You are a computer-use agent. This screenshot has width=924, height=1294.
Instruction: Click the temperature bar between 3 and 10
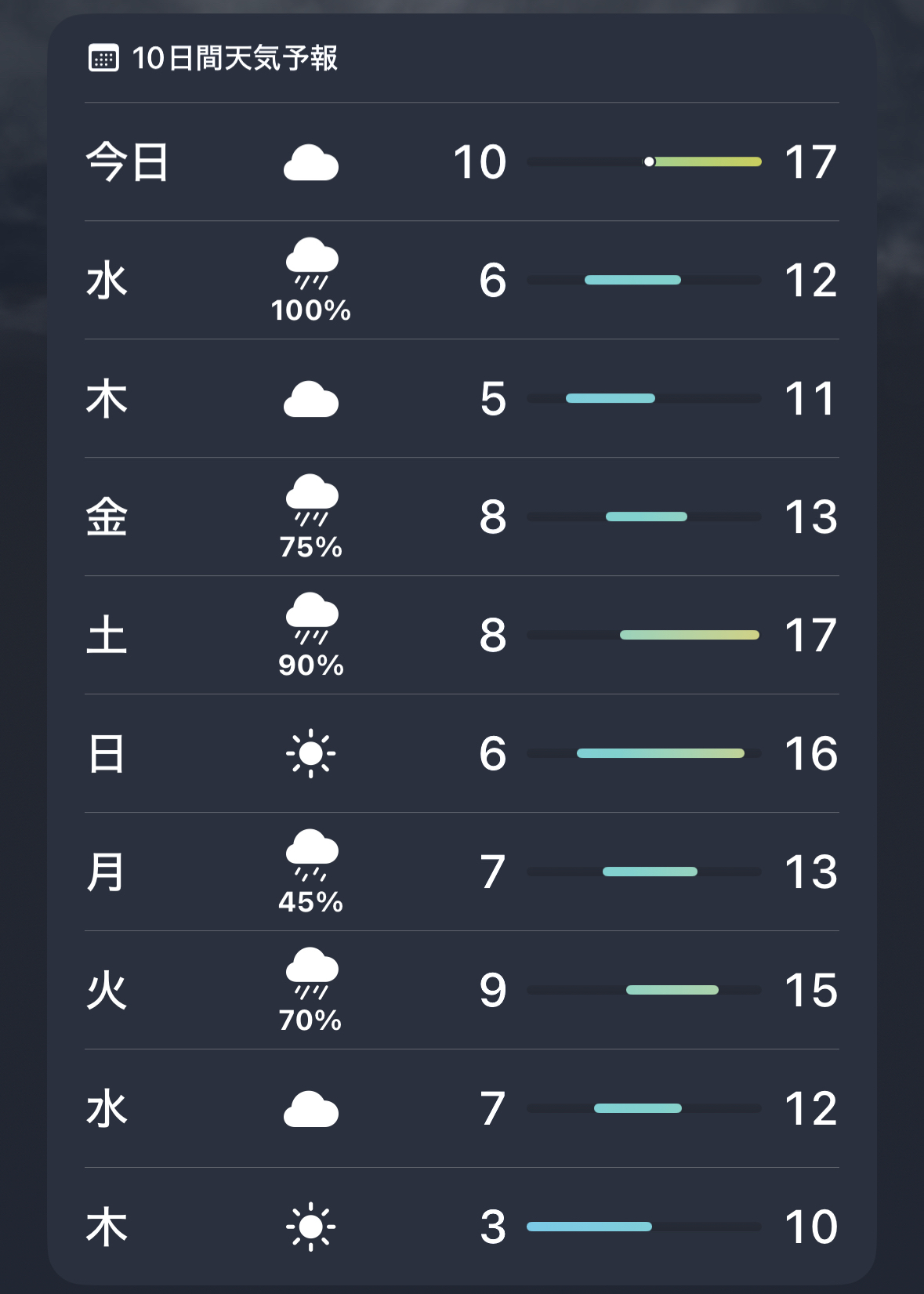tap(644, 1227)
